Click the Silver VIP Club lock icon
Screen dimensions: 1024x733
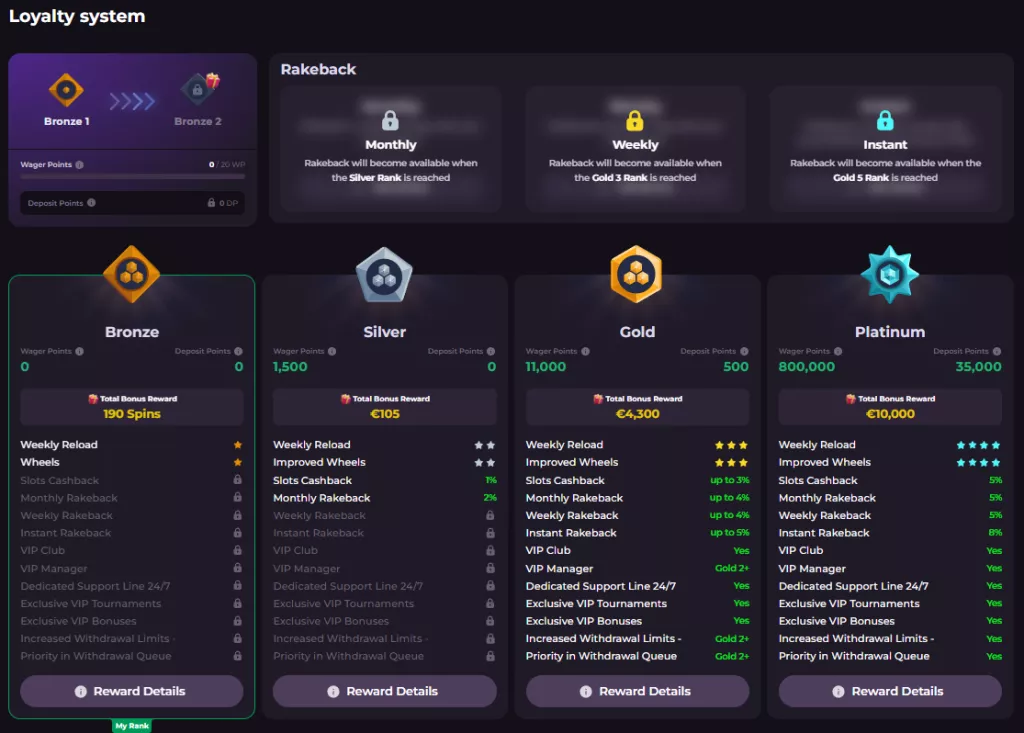click(490, 551)
